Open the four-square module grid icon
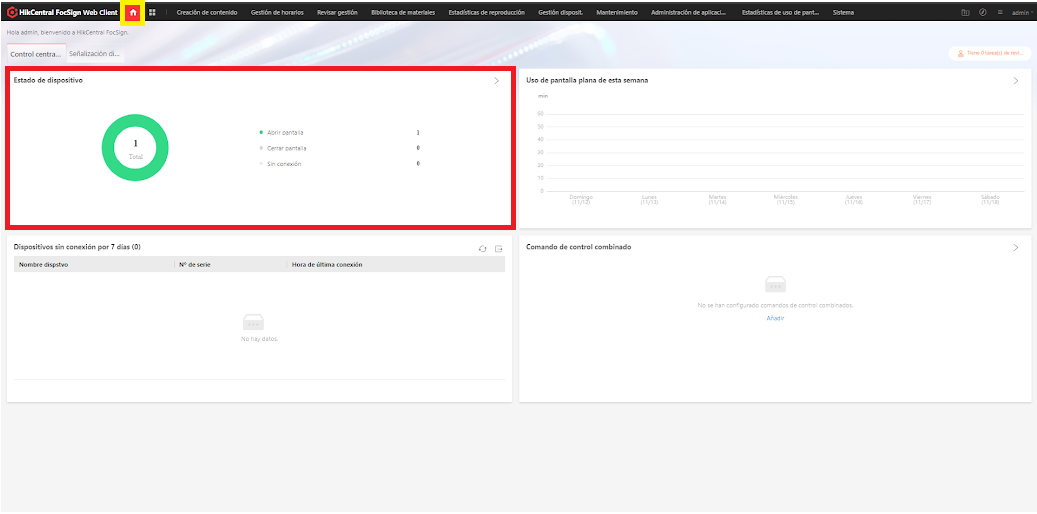Screen dimensions: 1037x514 pyautogui.click(x=152, y=13)
